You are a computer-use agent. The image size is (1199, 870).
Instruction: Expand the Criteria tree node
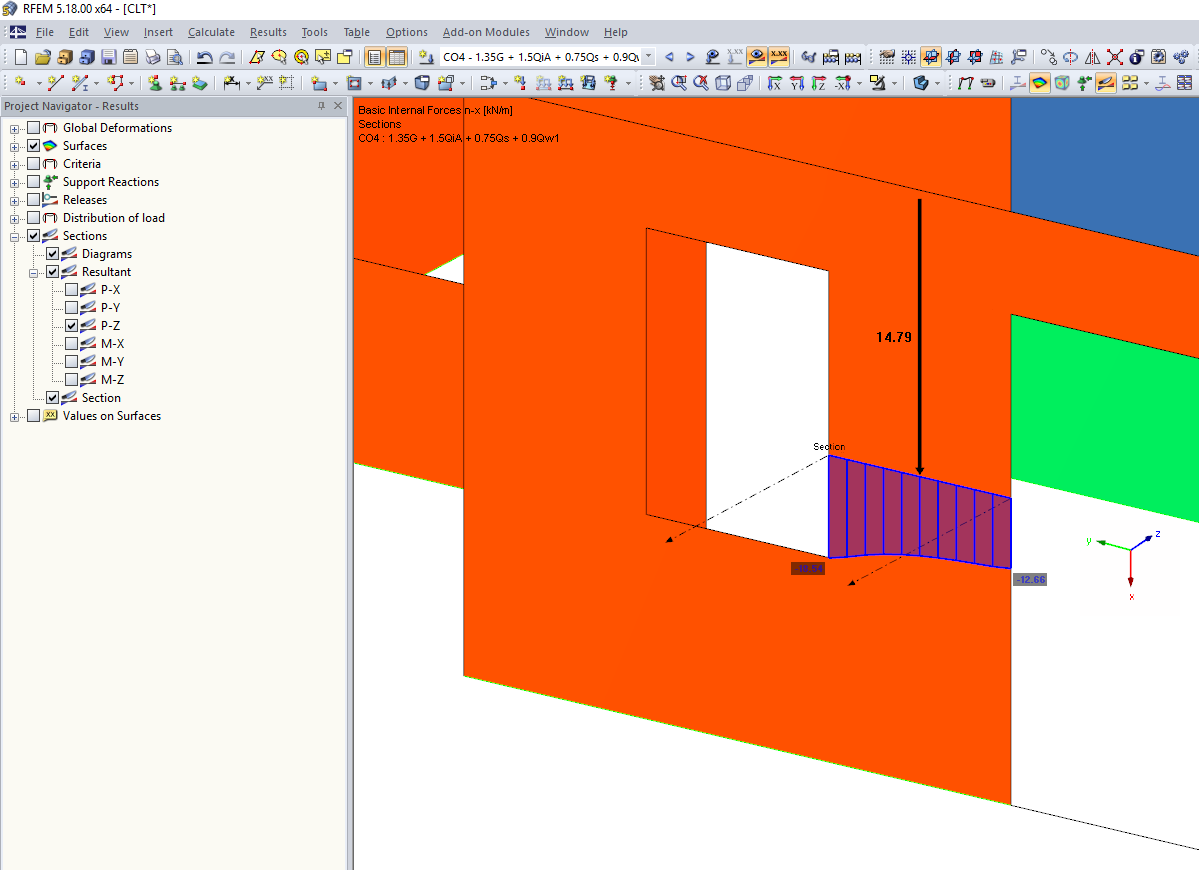click(x=15, y=164)
